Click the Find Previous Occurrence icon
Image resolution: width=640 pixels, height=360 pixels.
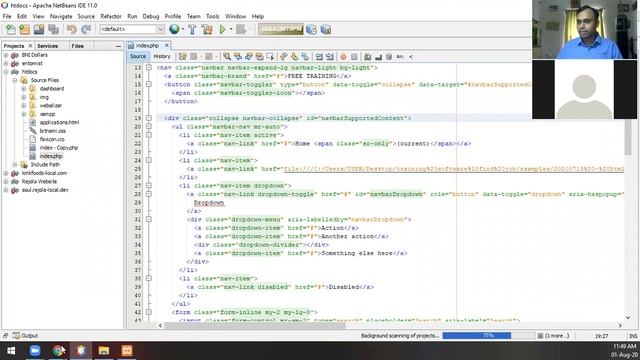click(238, 57)
